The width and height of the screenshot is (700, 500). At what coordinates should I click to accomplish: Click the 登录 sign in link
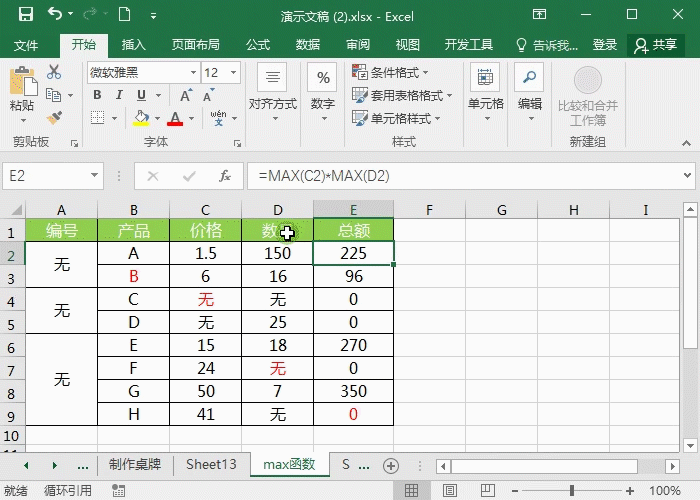coord(604,45)
